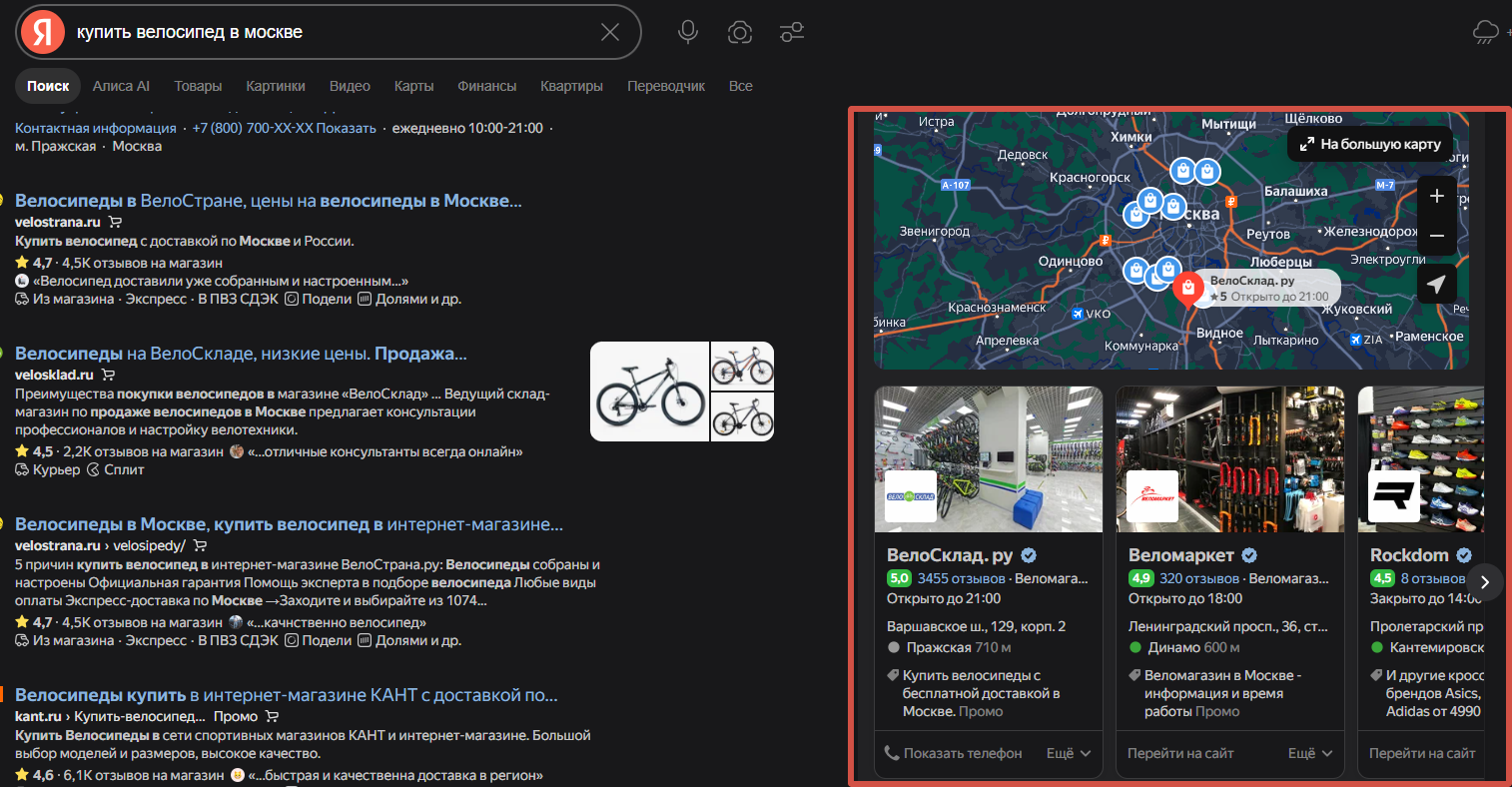Zoom out on the map

1437,236
